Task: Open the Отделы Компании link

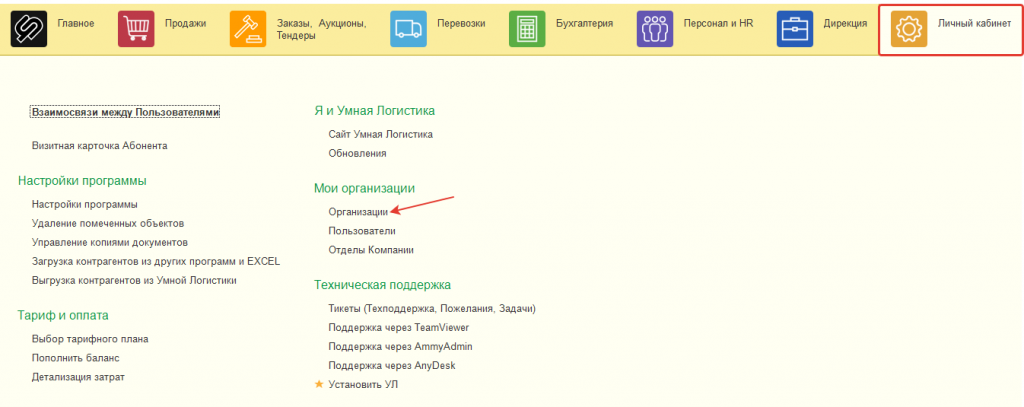Action: click(x=371, y=250)
